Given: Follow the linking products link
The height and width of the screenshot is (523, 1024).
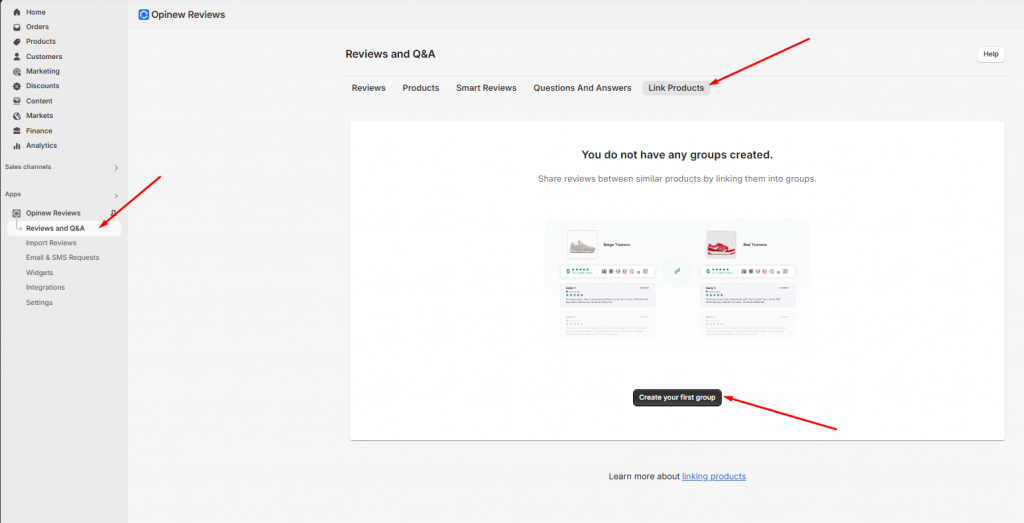Looking at the screenshot, I should tap(713, 476).
